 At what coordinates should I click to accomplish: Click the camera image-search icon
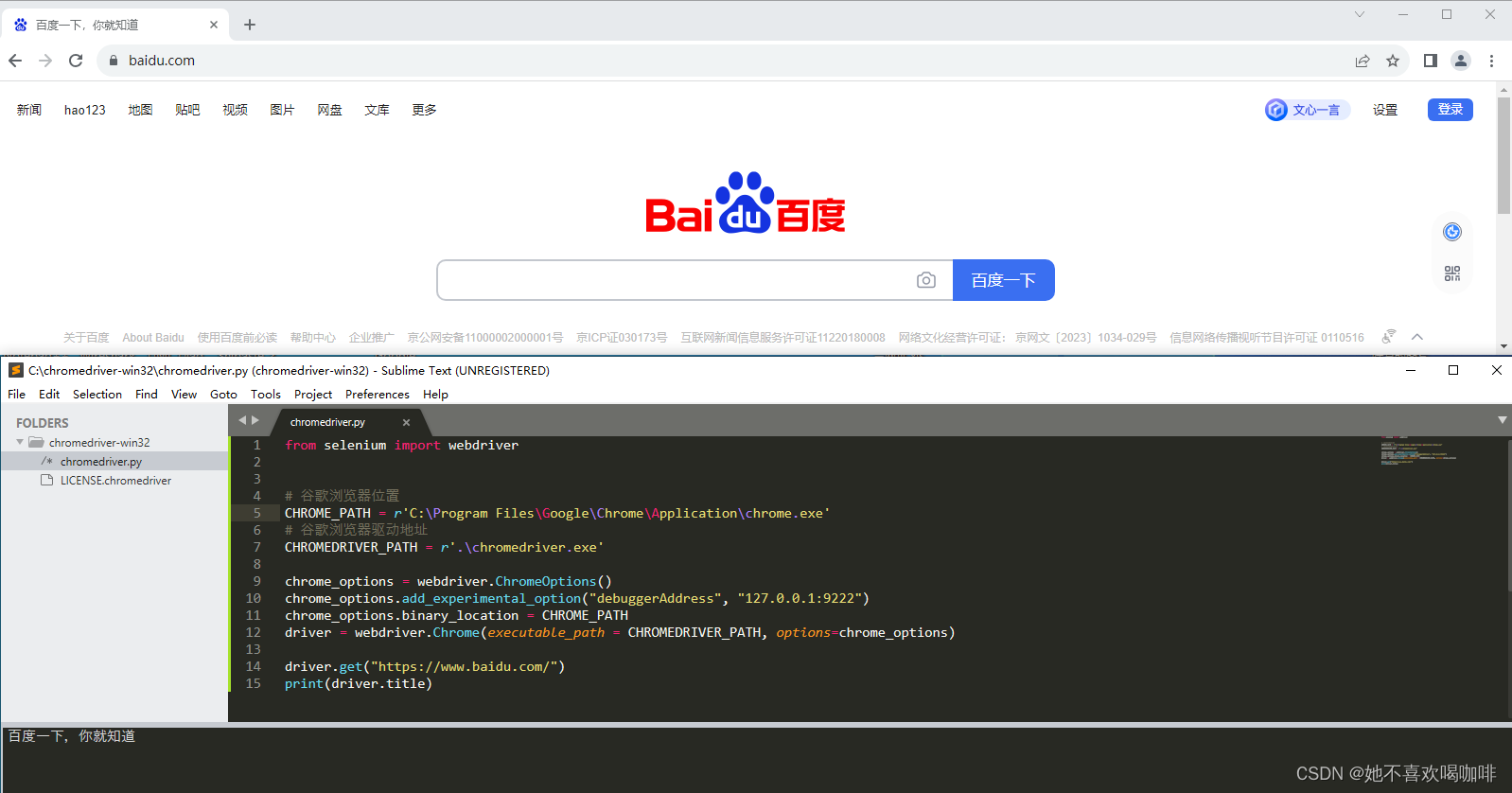926,280
